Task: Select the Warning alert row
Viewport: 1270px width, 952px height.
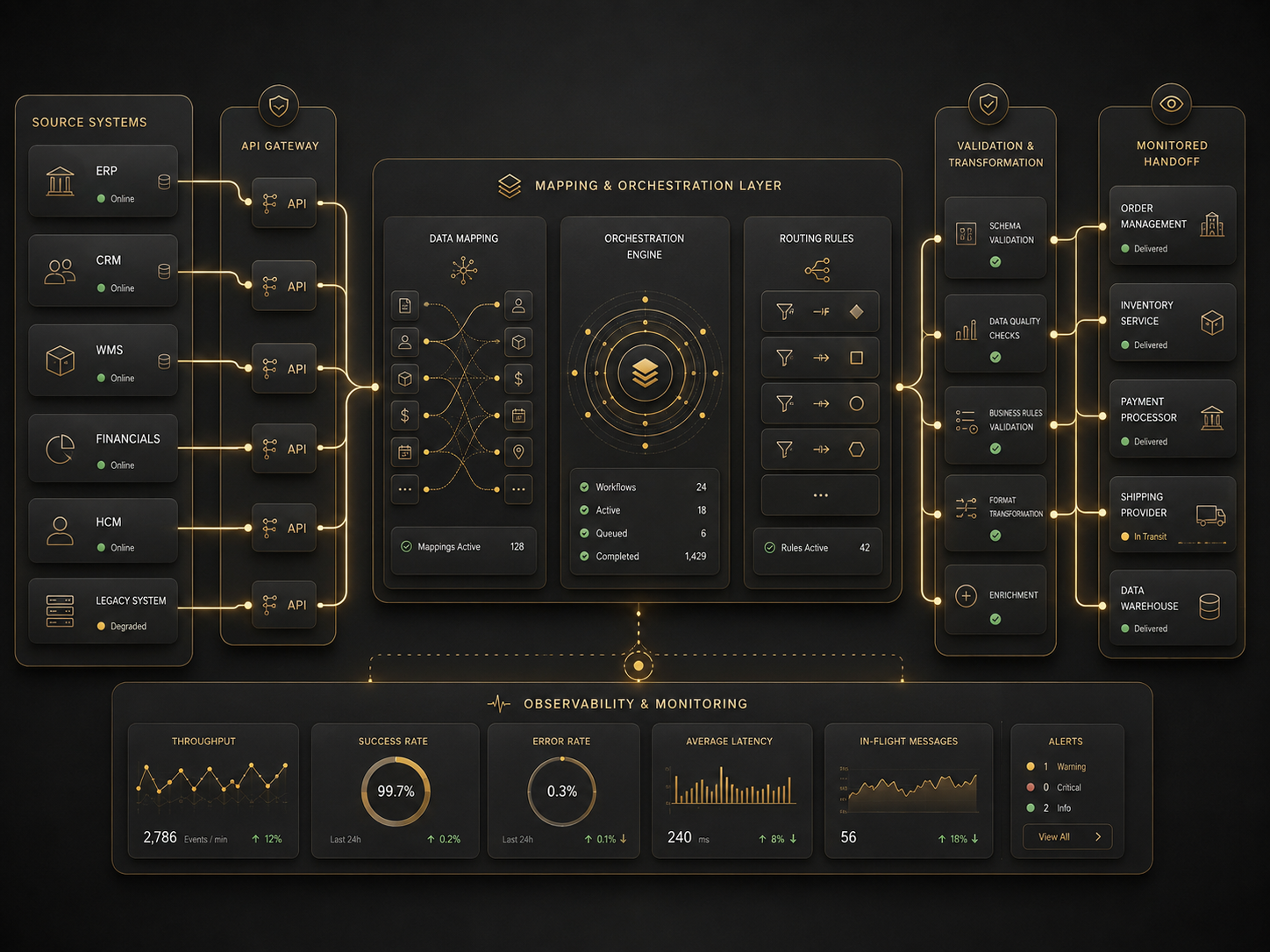Action: coord(1057,766)
